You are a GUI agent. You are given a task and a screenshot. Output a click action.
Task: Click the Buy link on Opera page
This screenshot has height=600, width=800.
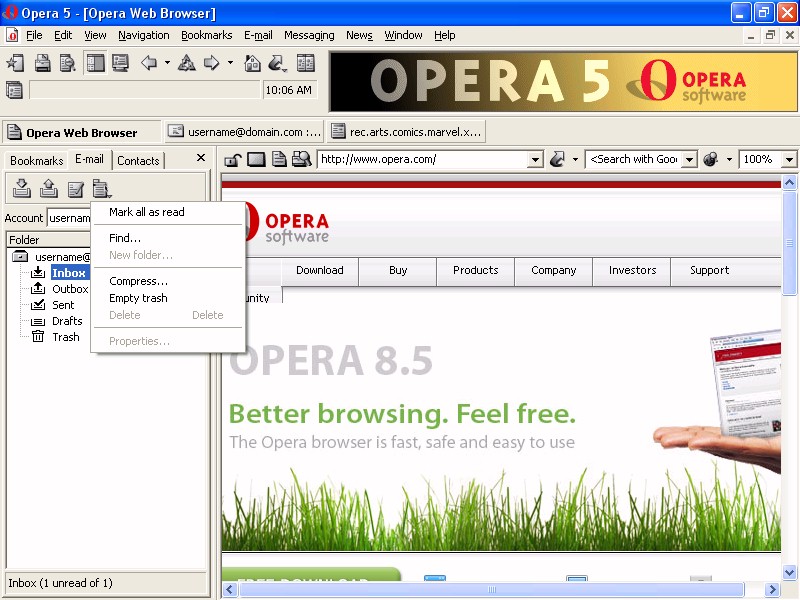tap(398, 270)
